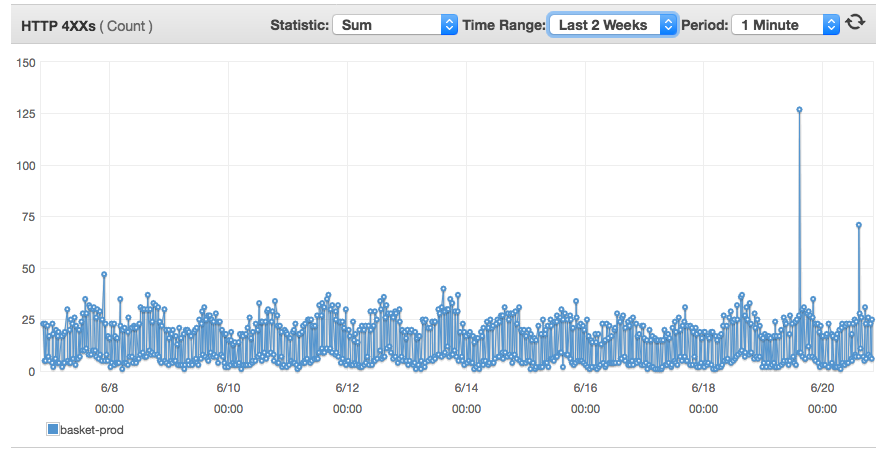Viewport: 885px width, 450px height.
Task: Open Time Range dropdown showing Last 2 Weeks
Action: pos(612,25)
